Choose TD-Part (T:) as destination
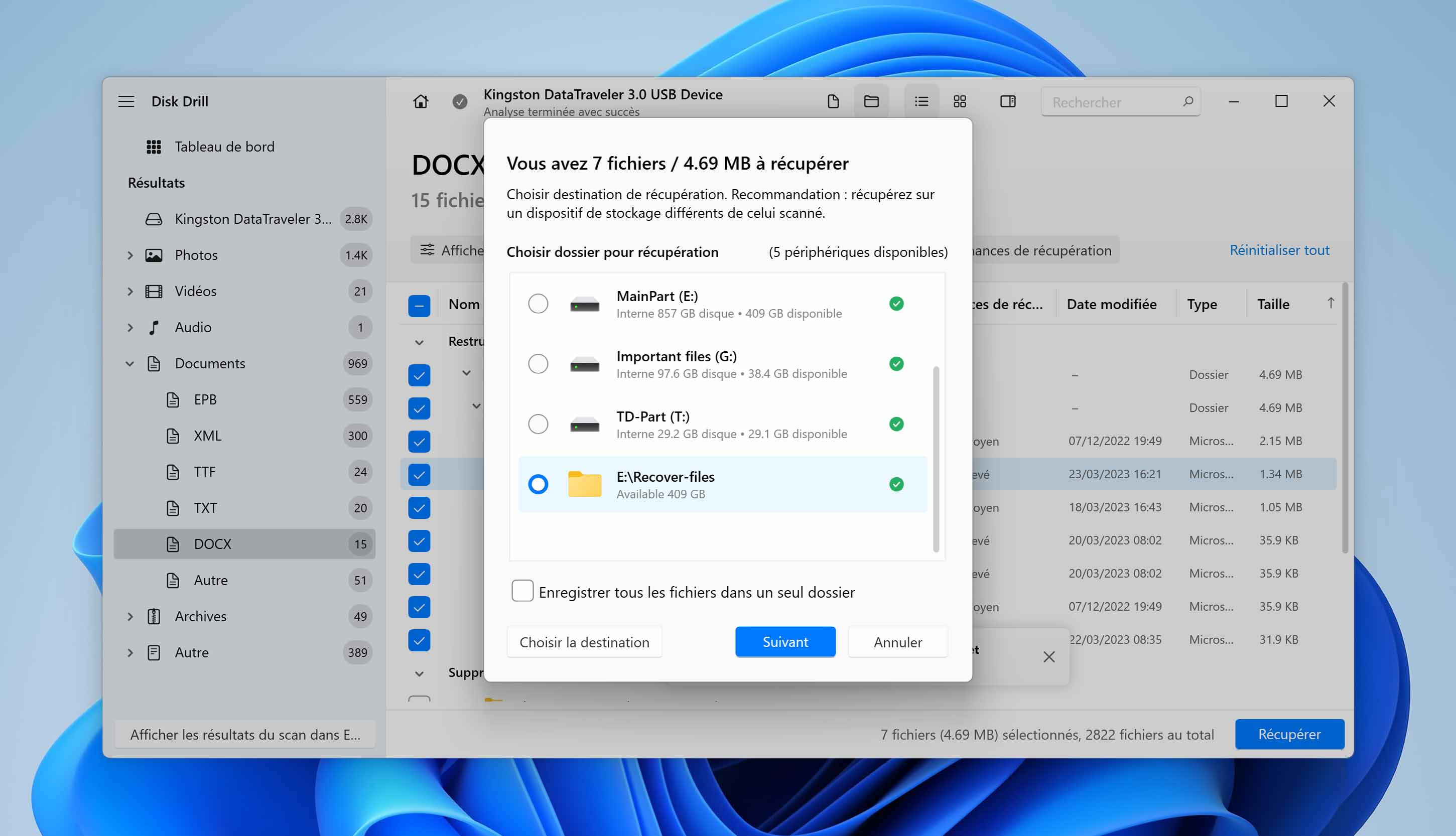Image resolution: width=1456 pixels, height=836 pixels. click(x=538, y=425)
